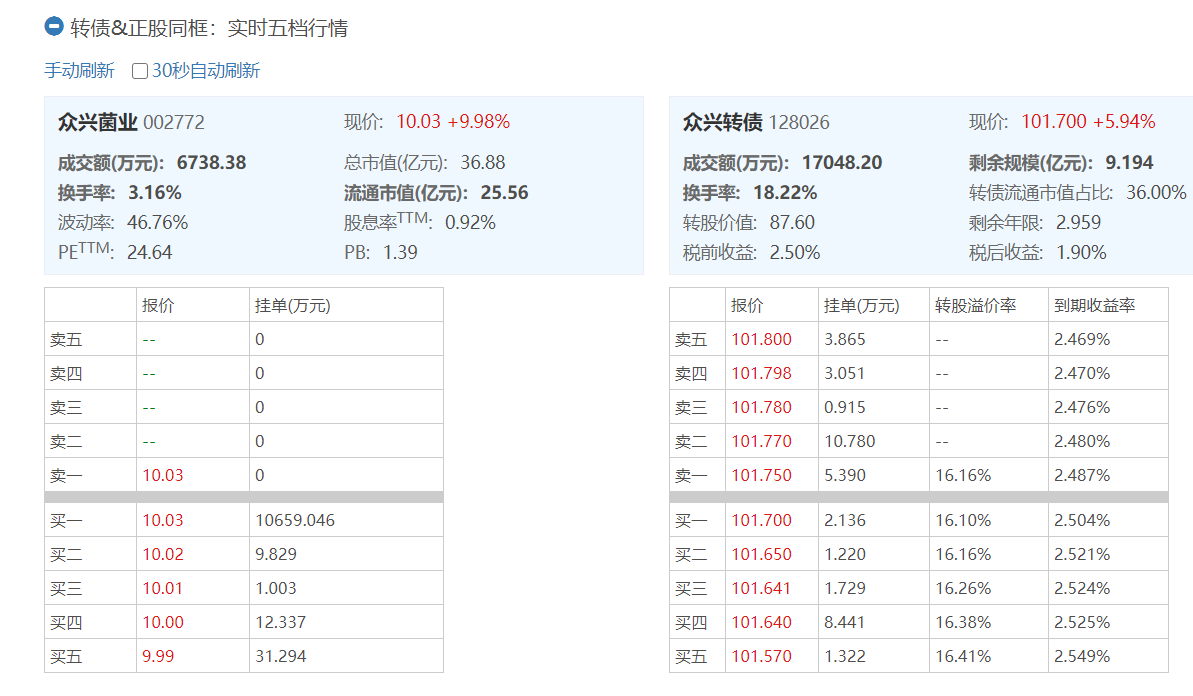Click the bond 买一 price 101.700
Image resolution: width=1193 pixels, height=696 pixels.
click(761, 520)
